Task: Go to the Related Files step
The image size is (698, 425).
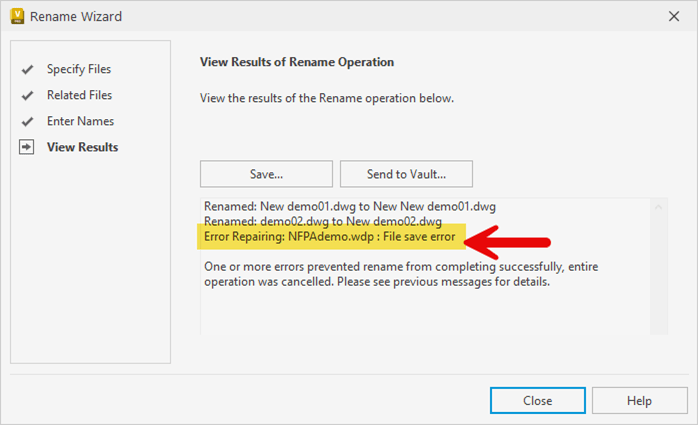Action: (79, 95)
